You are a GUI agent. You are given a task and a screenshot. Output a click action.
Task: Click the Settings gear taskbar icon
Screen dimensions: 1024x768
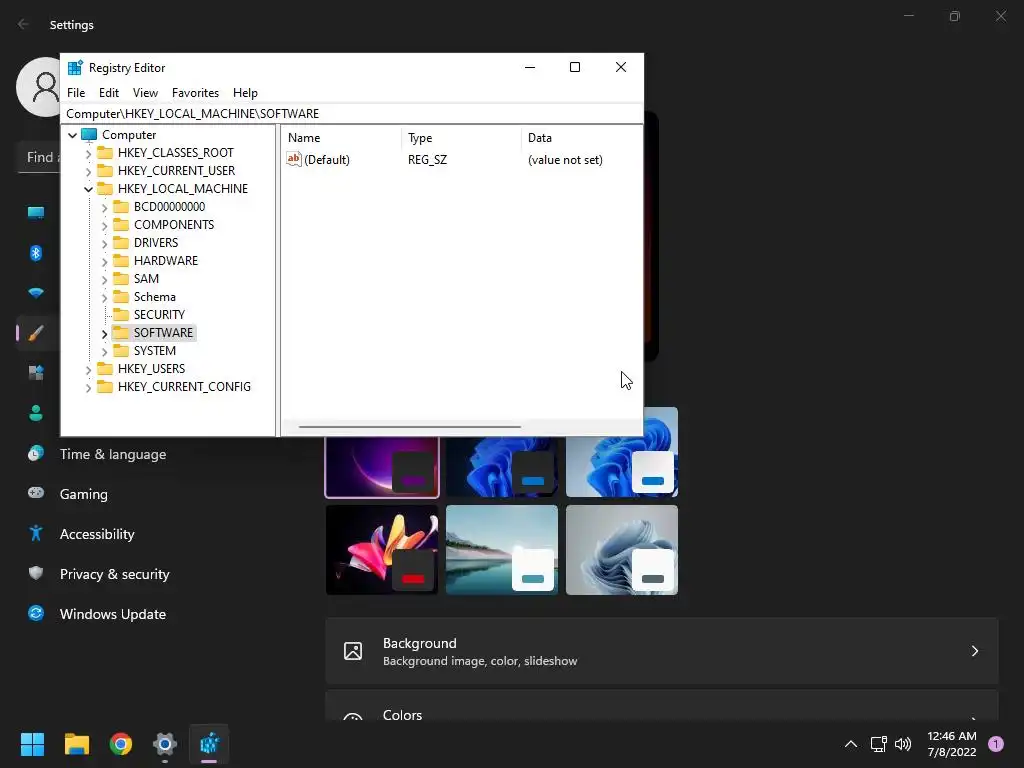coord(165,744)
